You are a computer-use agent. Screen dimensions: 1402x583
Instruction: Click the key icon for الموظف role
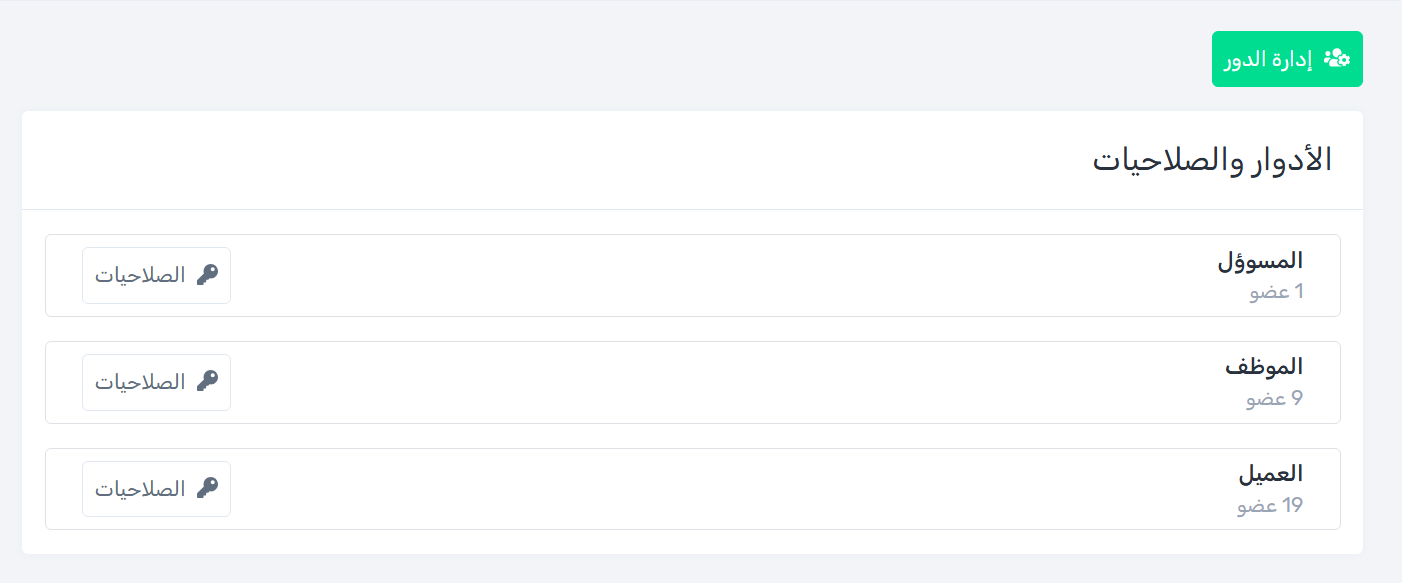207,382
